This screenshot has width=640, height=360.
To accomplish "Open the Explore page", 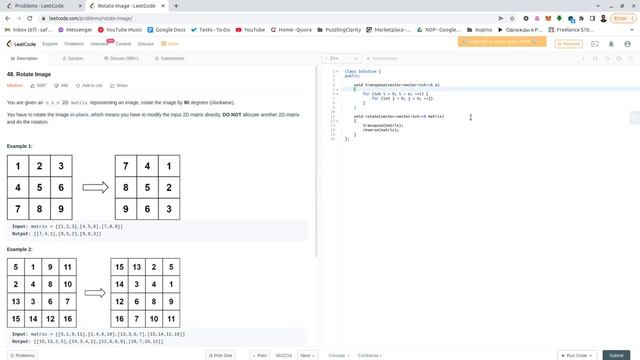I will click(50, 44).
